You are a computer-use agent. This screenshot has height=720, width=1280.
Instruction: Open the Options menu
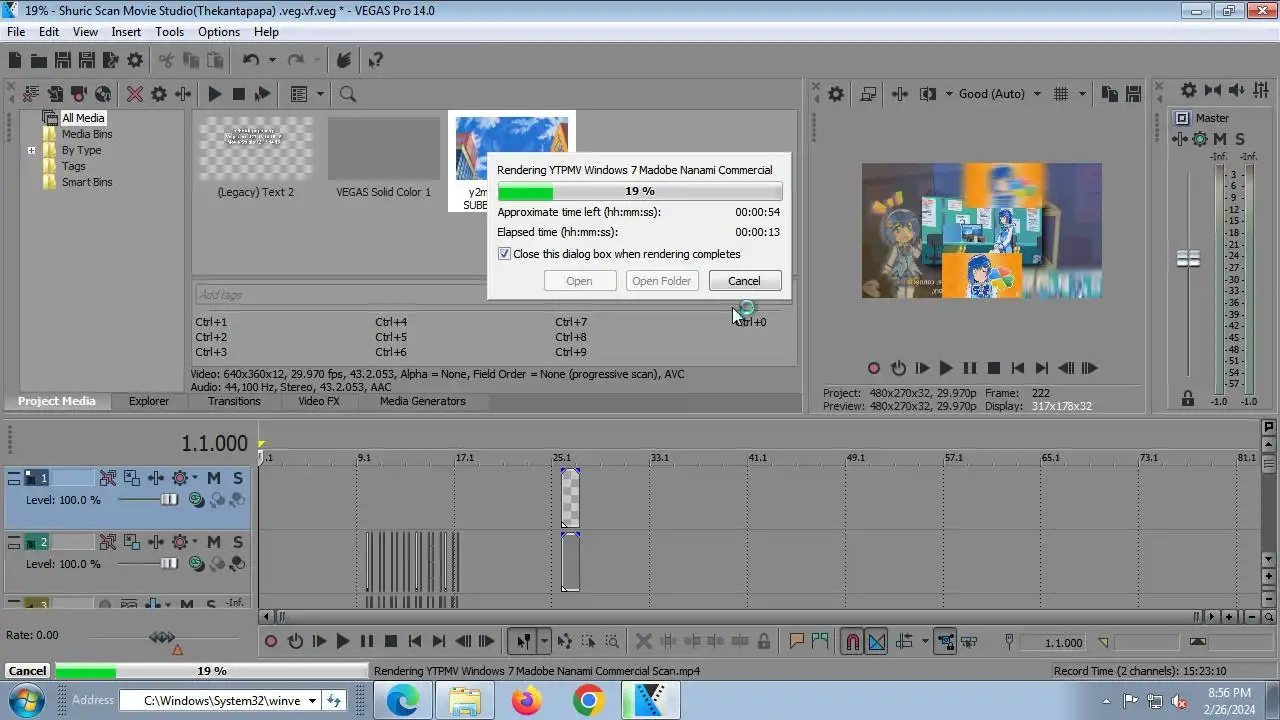point(219,32)
